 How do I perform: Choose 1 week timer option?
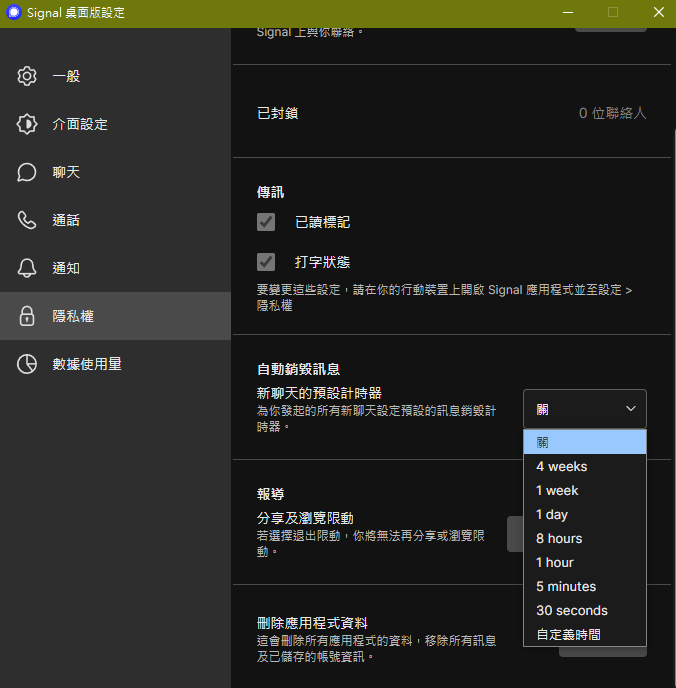pyautogui.click(x=585, y=491)
